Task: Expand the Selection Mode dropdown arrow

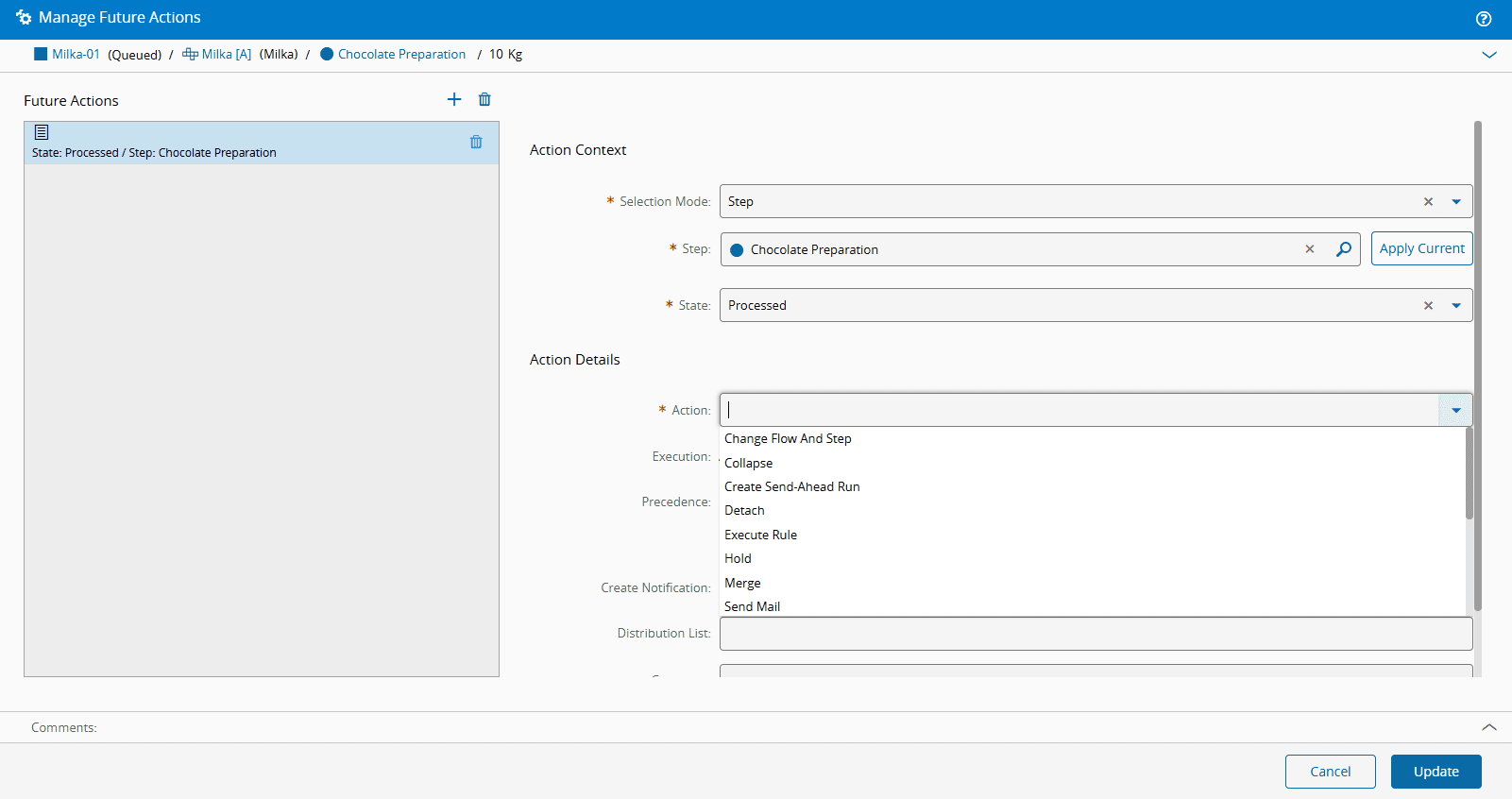Action: click(1456, 202)
